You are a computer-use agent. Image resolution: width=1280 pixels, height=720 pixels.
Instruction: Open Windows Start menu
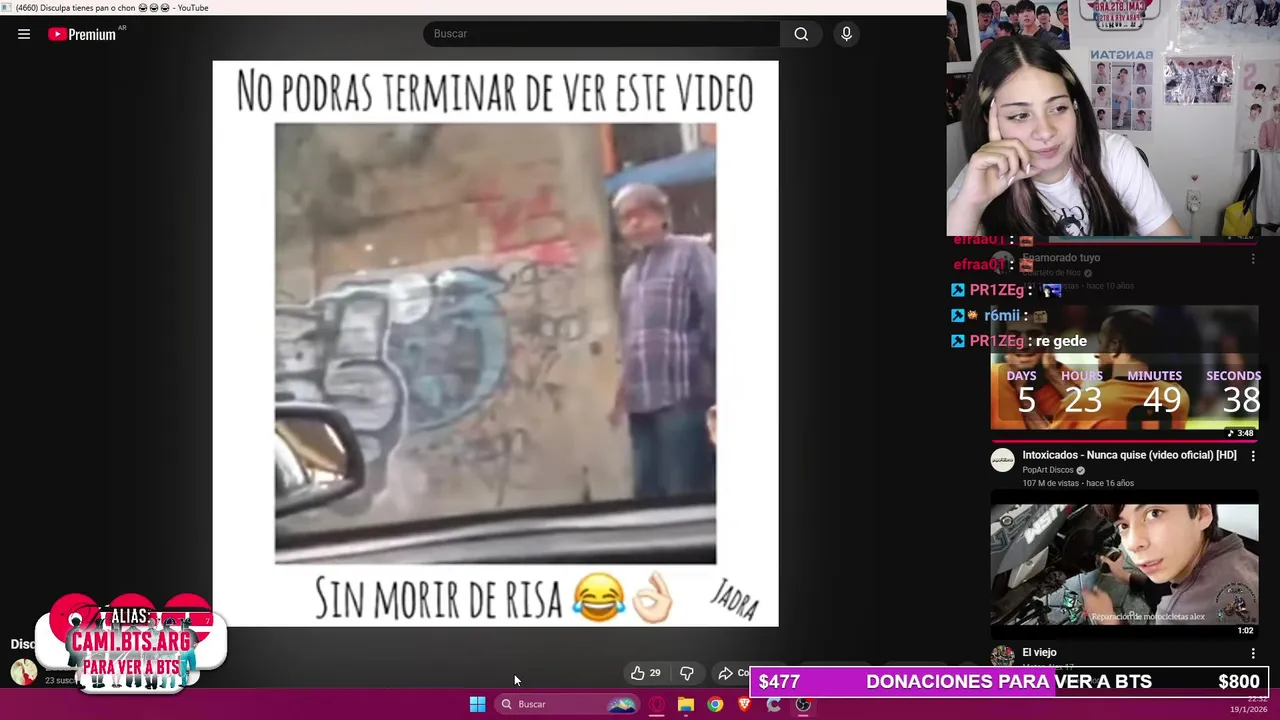(478, 704)
